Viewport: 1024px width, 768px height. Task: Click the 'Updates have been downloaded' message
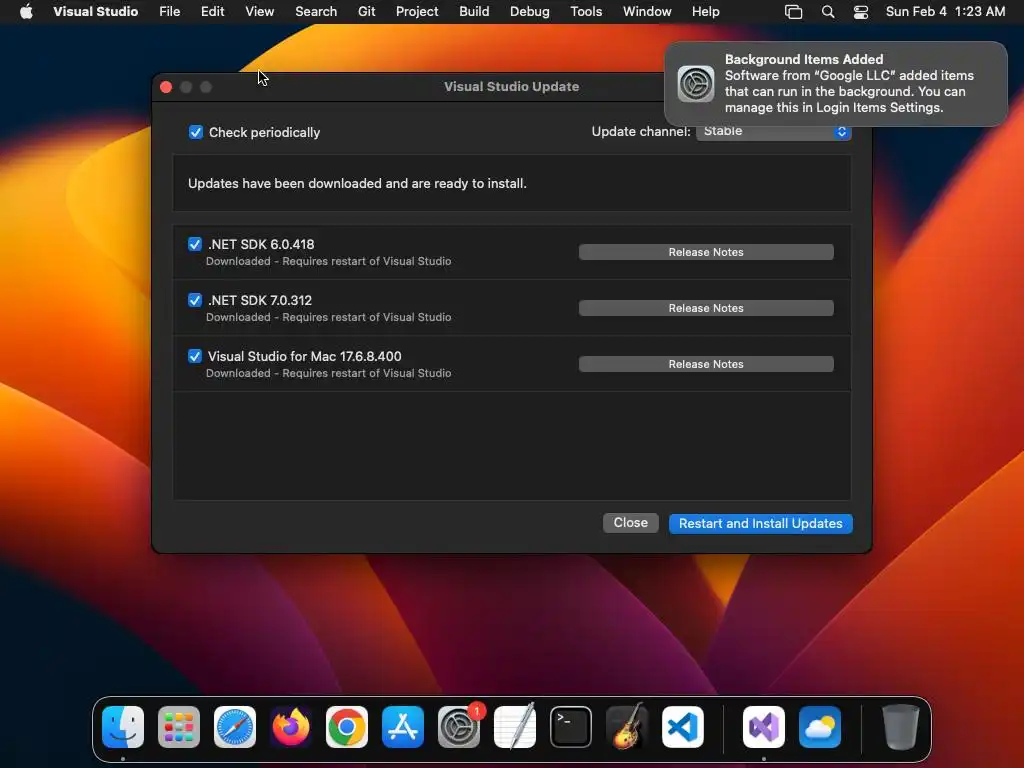tap(357, 184)
